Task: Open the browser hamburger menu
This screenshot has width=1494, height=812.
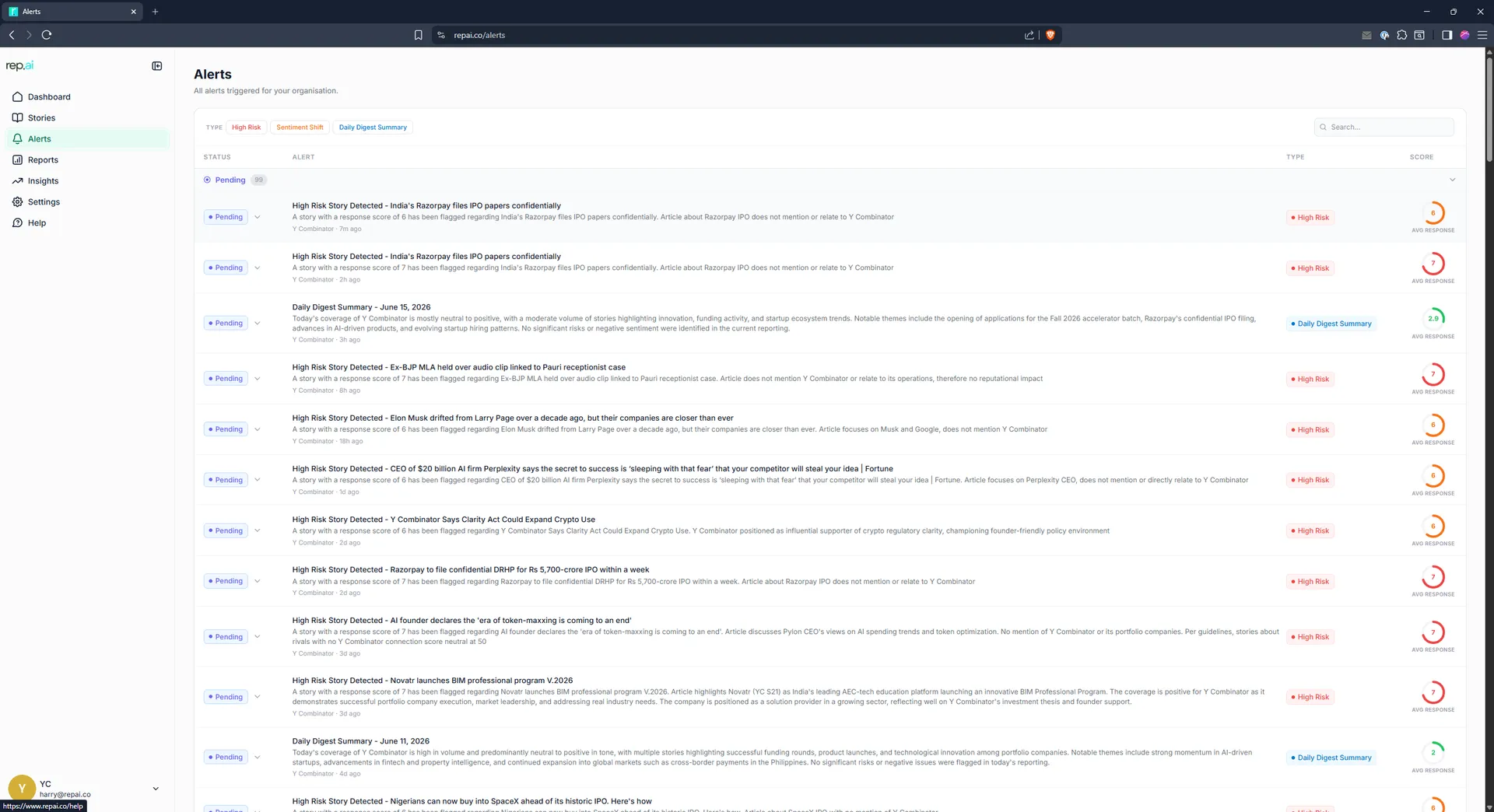Action: tap(1482, 35)
